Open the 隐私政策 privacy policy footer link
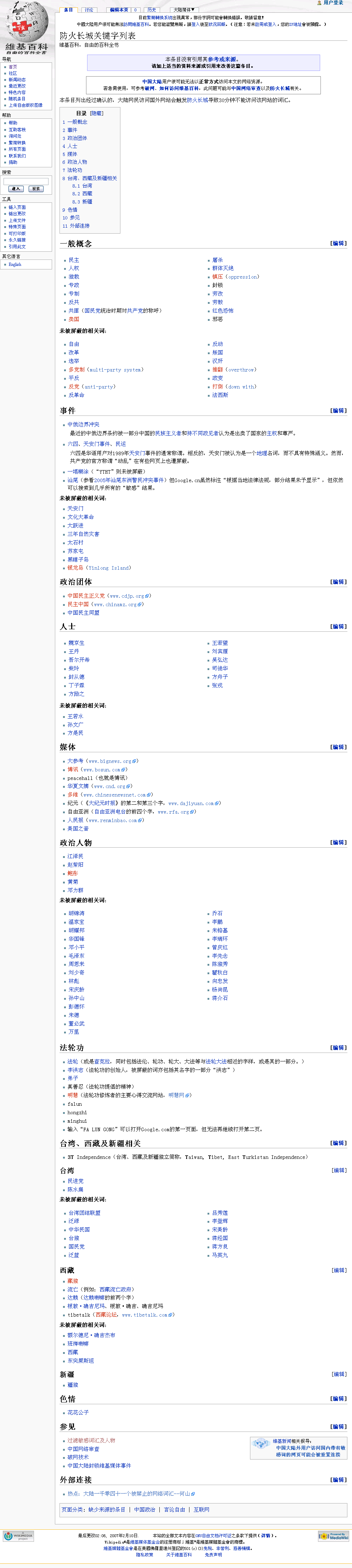The image size is (352, 1568). point(144,1555)
